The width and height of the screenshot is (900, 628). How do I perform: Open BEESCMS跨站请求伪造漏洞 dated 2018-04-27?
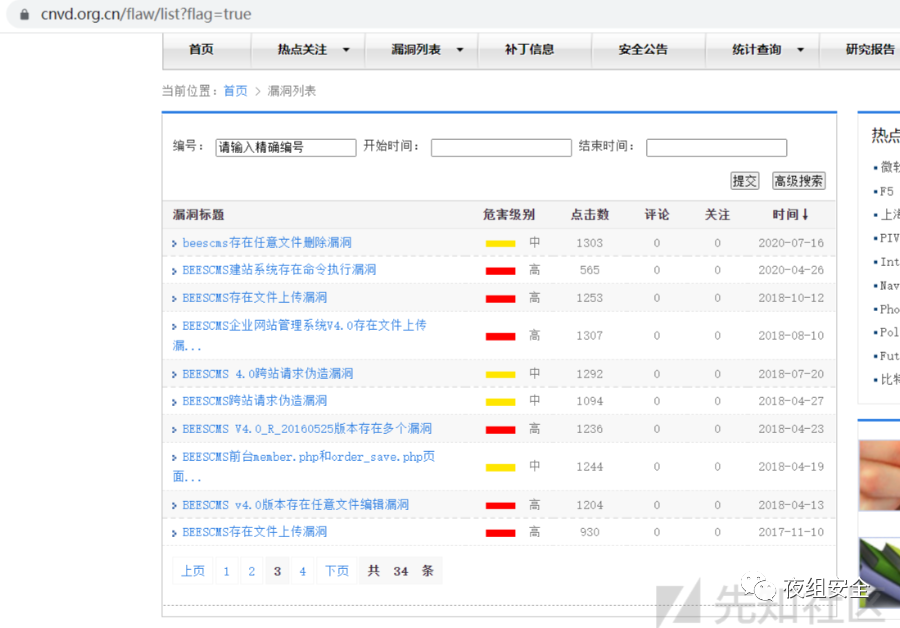[x=255, y=401]
